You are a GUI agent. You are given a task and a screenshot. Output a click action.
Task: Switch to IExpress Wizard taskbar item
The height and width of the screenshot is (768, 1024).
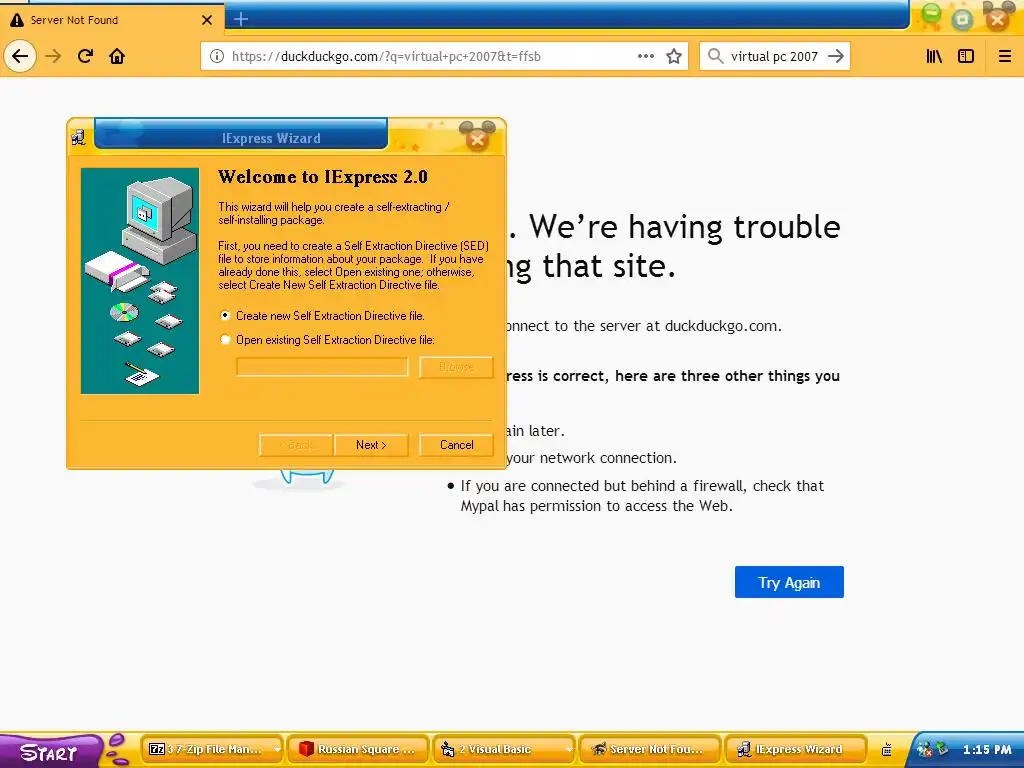click(x=795, y=749)
